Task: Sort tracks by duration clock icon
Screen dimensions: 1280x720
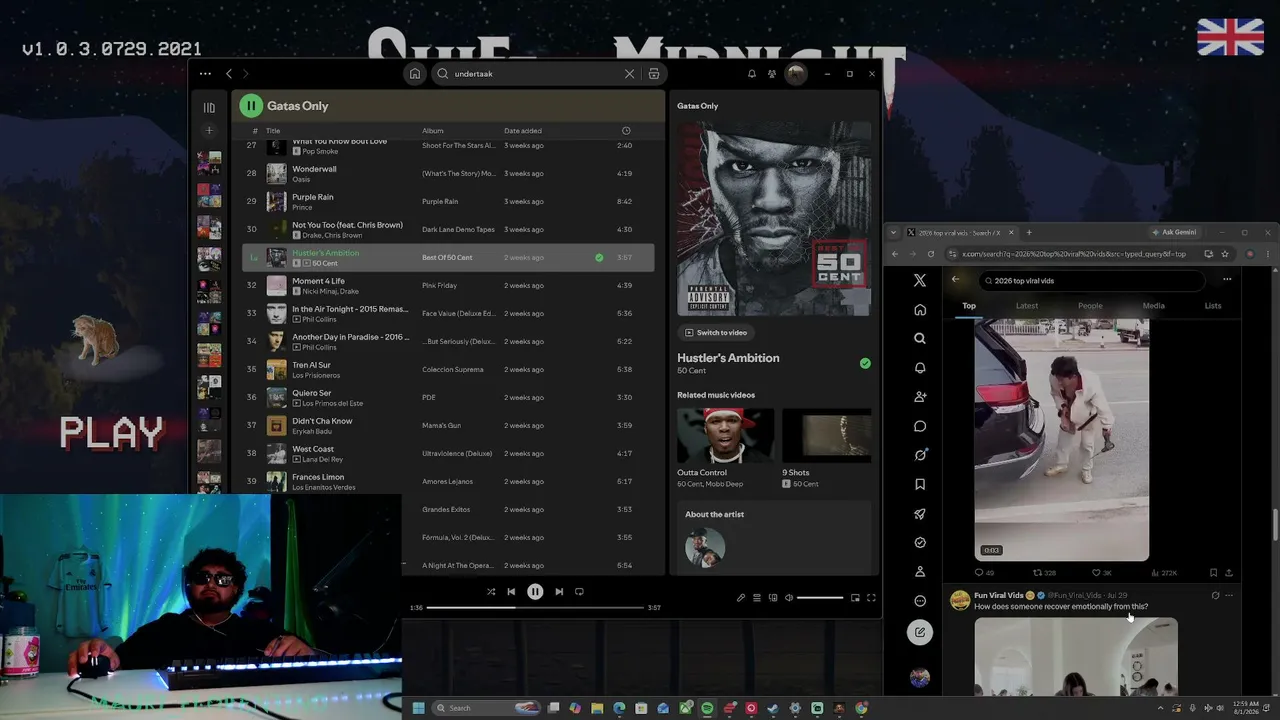Action: click(626, 131)
